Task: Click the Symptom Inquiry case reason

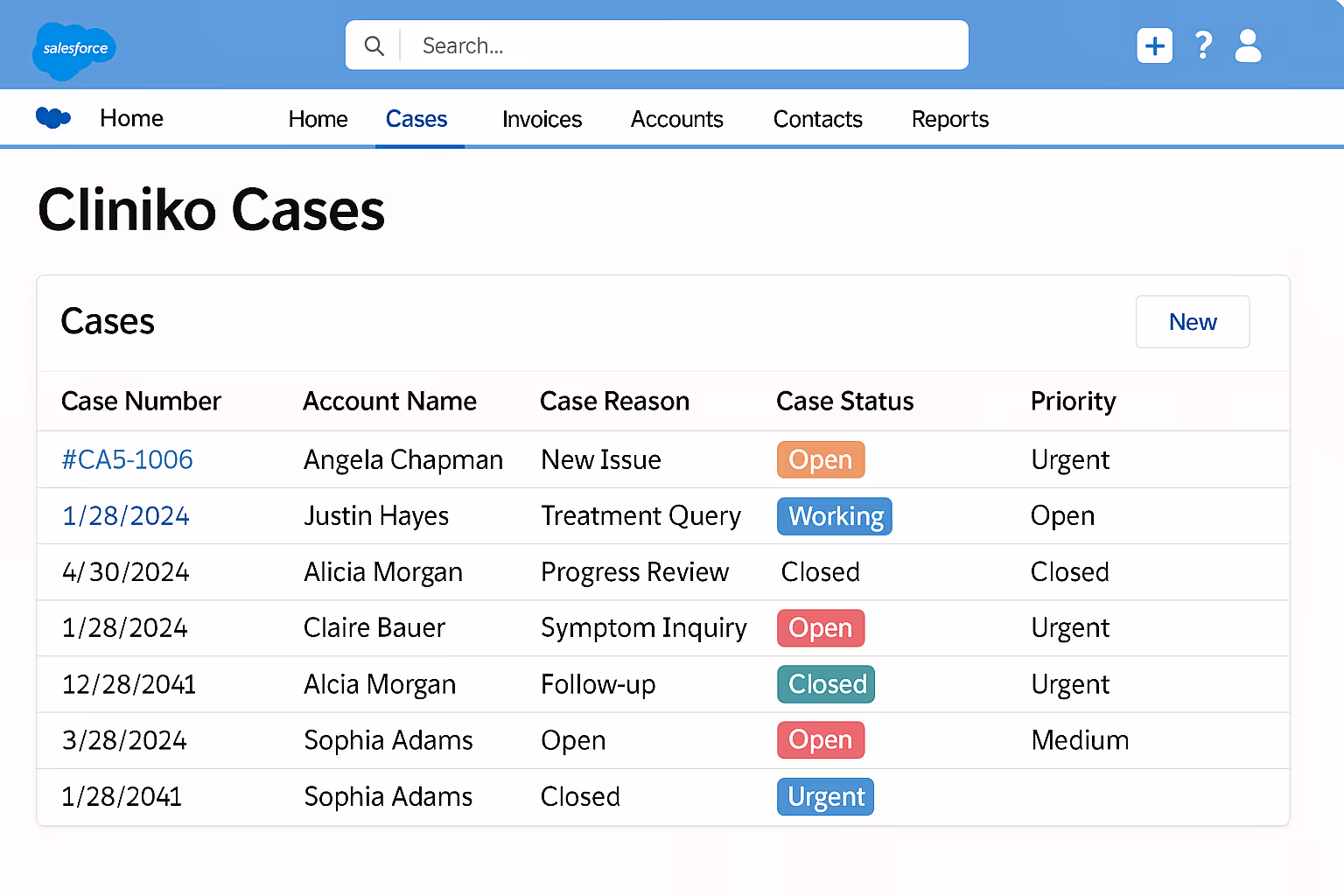Action: coord(644,628)
